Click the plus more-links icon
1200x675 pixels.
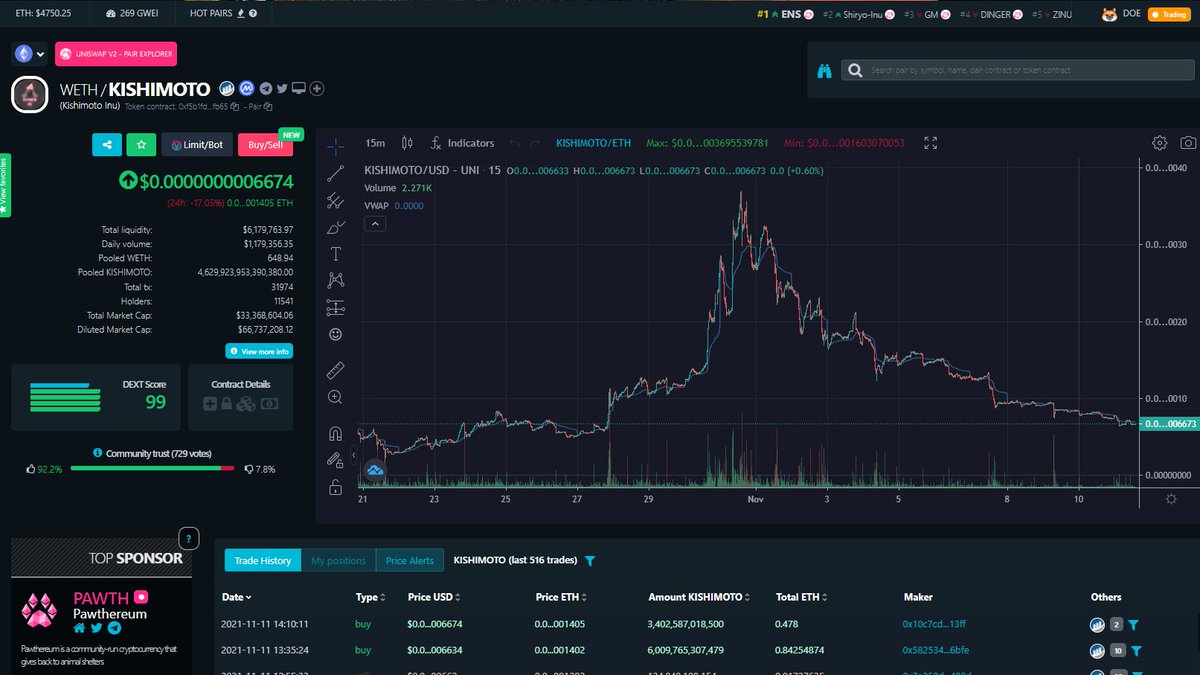tap(317, 88)
